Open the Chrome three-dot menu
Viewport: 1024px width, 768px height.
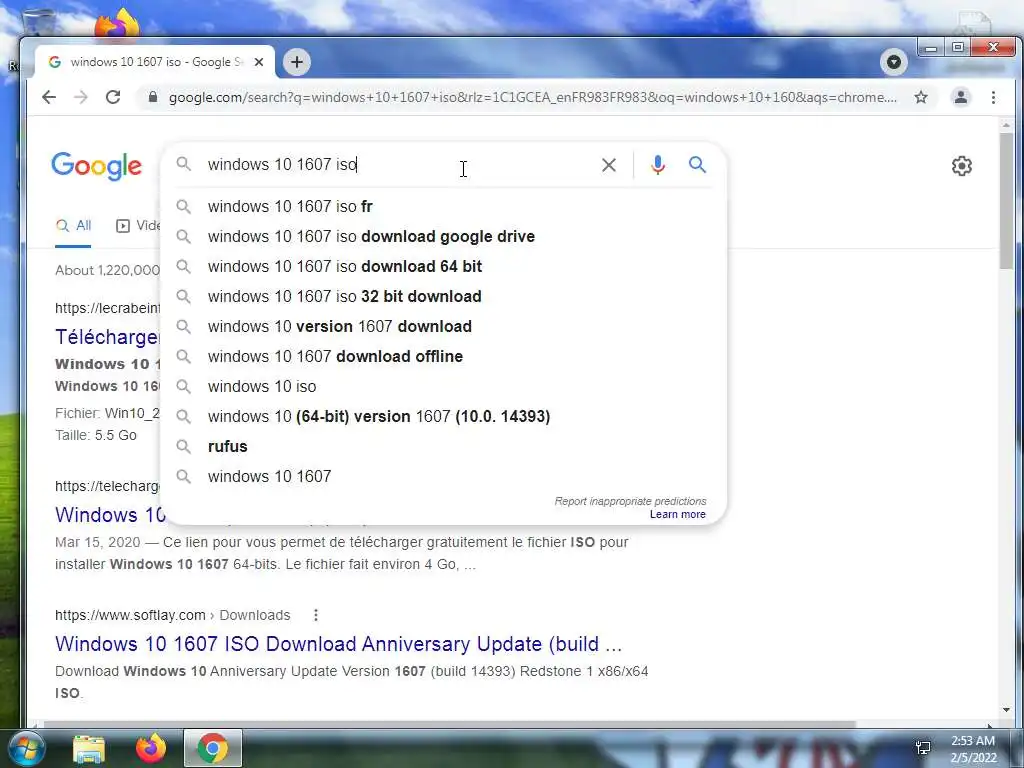pyautogui.click(x=993, y=97)
